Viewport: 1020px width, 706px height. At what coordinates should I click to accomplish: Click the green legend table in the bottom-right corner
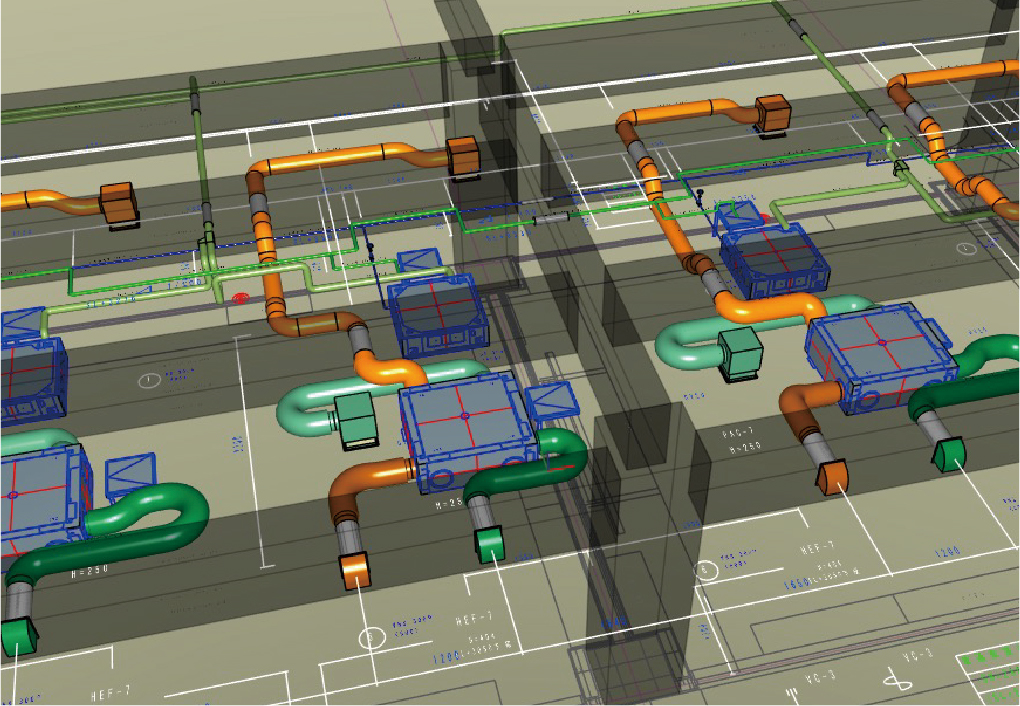tap(986, 674)
